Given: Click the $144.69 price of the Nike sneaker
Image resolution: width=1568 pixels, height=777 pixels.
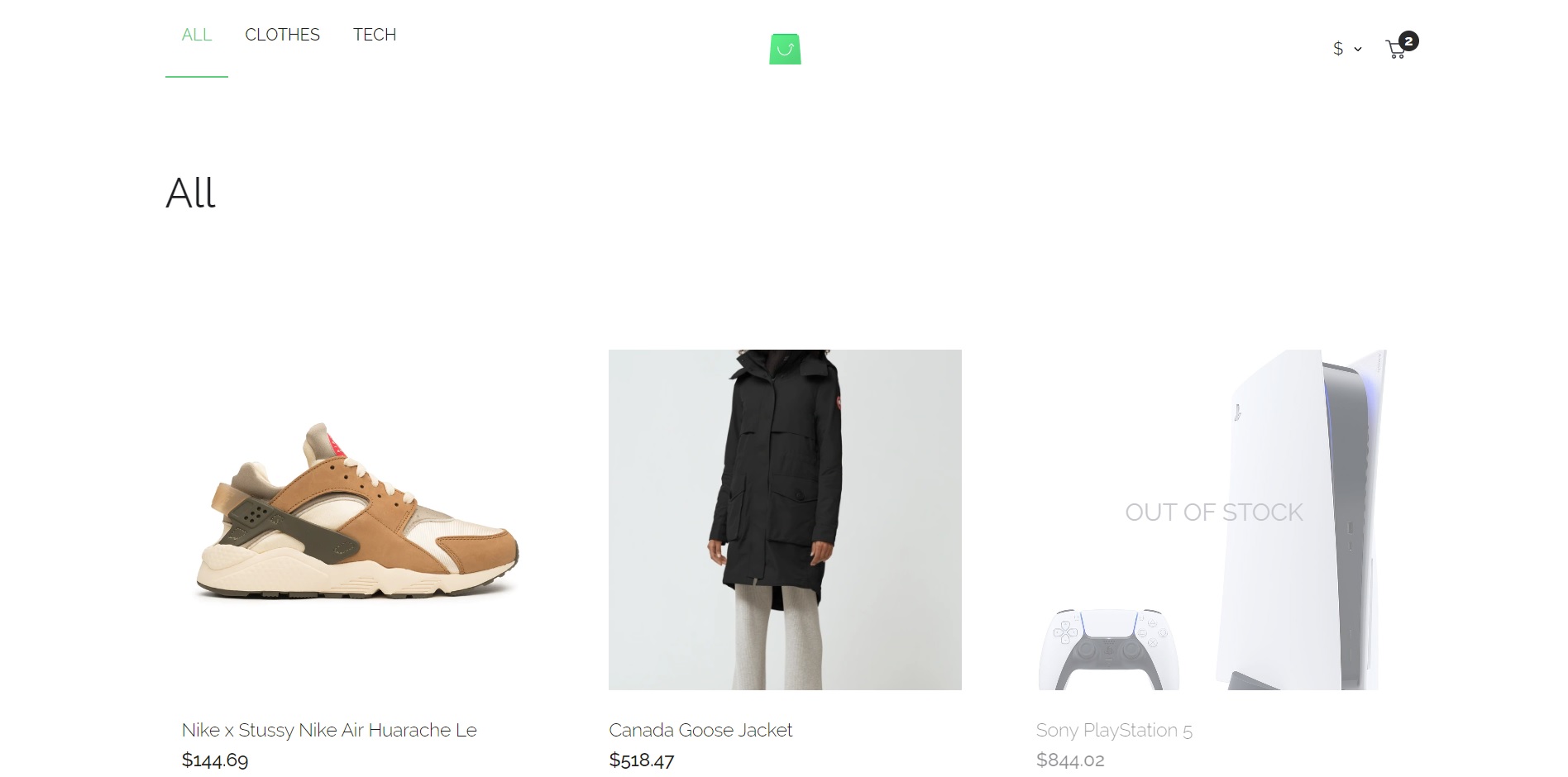Looking at the screenshot, I should coord(215,760).
